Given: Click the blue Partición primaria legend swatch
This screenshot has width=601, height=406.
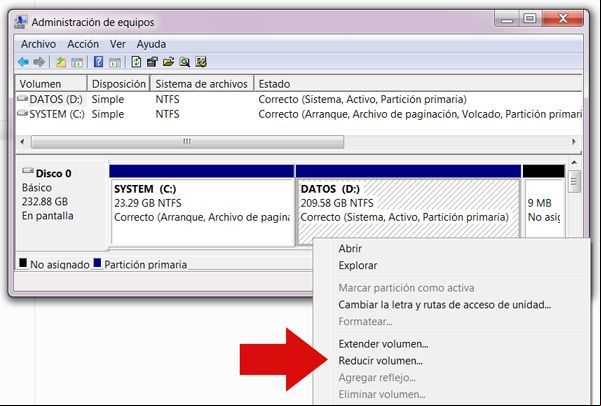Looking at the screenshot, I should (x=97, y=263).
